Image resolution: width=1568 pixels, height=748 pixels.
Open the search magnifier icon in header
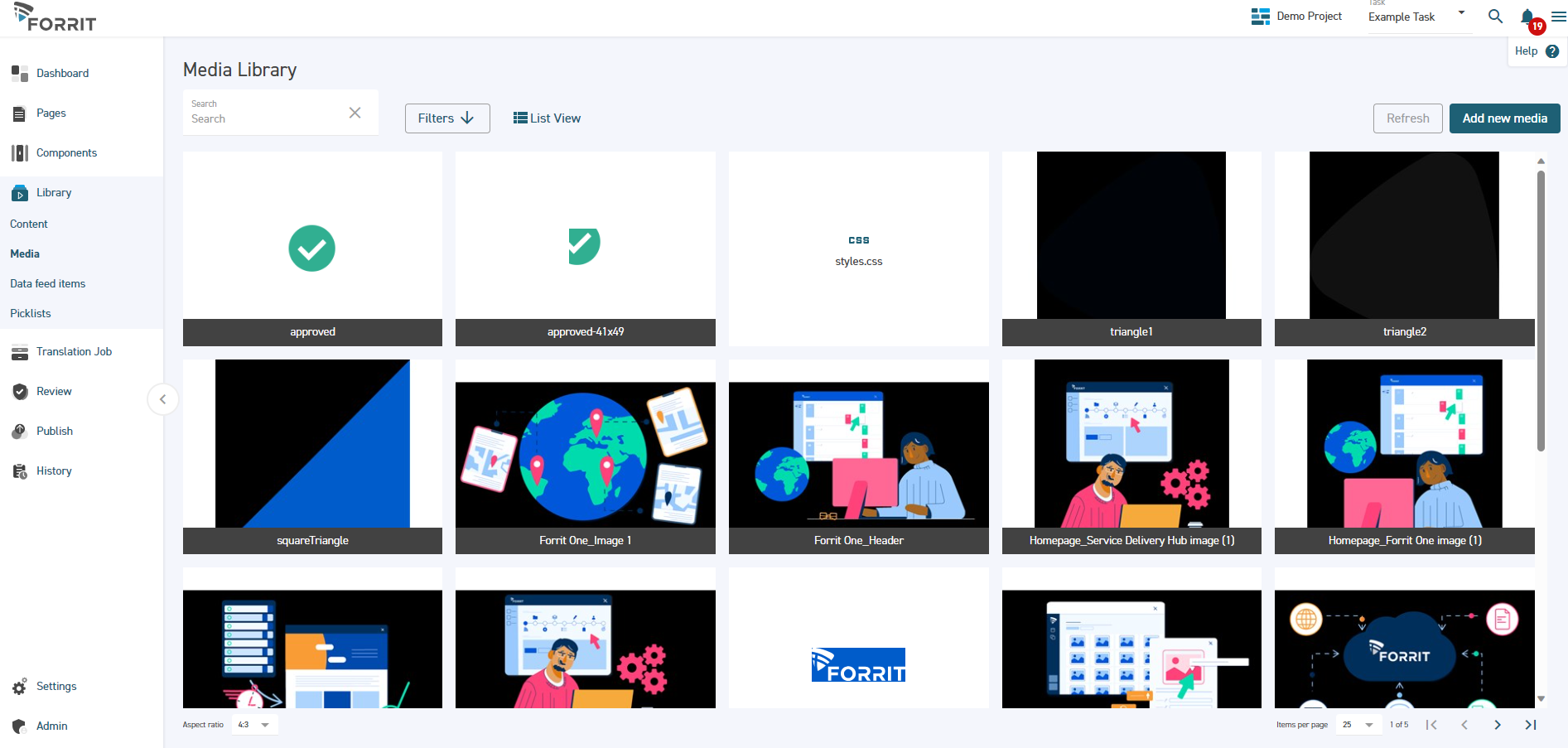[x=1495, y=17]
